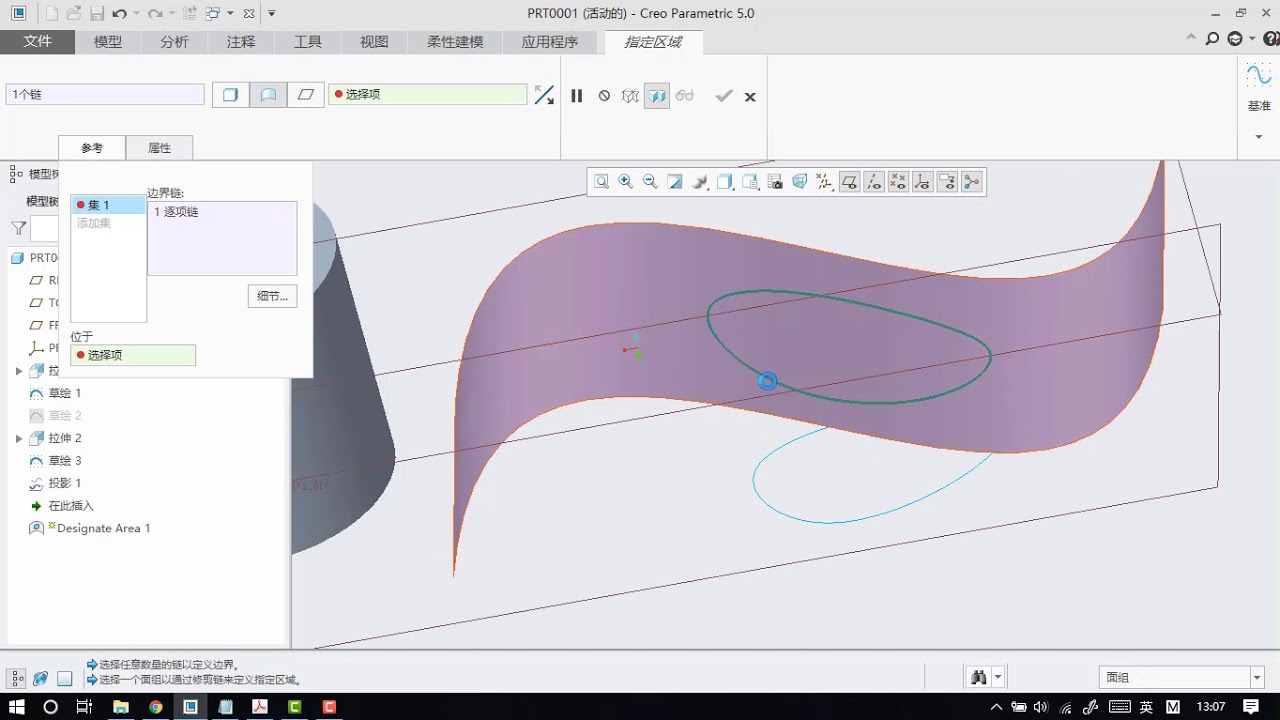Expand the 拉伸 2 tree node
The width and height of the screenshot is (1280, 720).
click(x=19, y=438)
